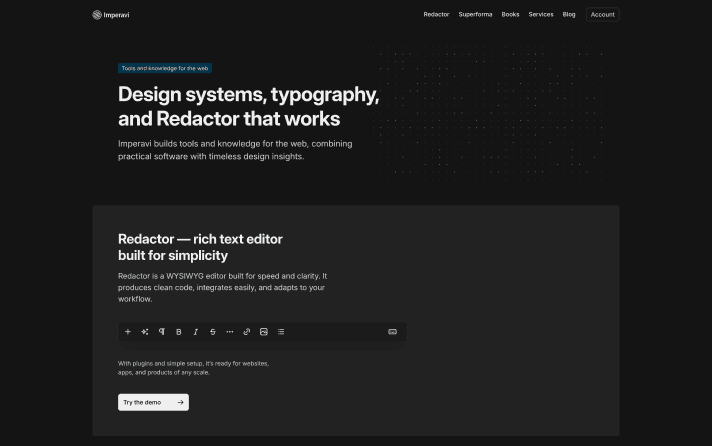
Task: Open the Services navigation link
Action: (x=541, y=15)
